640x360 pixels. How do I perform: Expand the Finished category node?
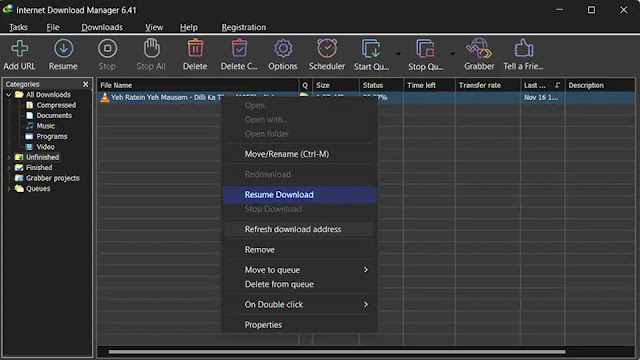pyautogui.click(x=9, y=168)
